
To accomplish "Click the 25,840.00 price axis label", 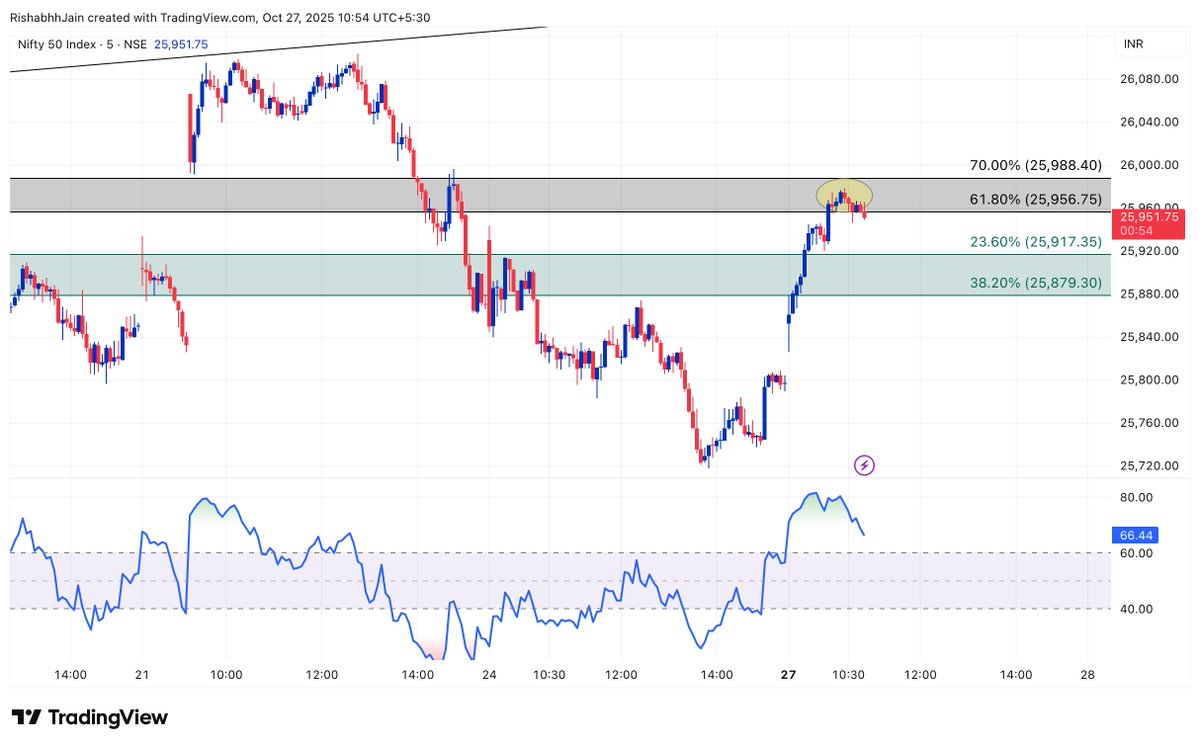I will pyautogui.click(x=1150, y=337).
